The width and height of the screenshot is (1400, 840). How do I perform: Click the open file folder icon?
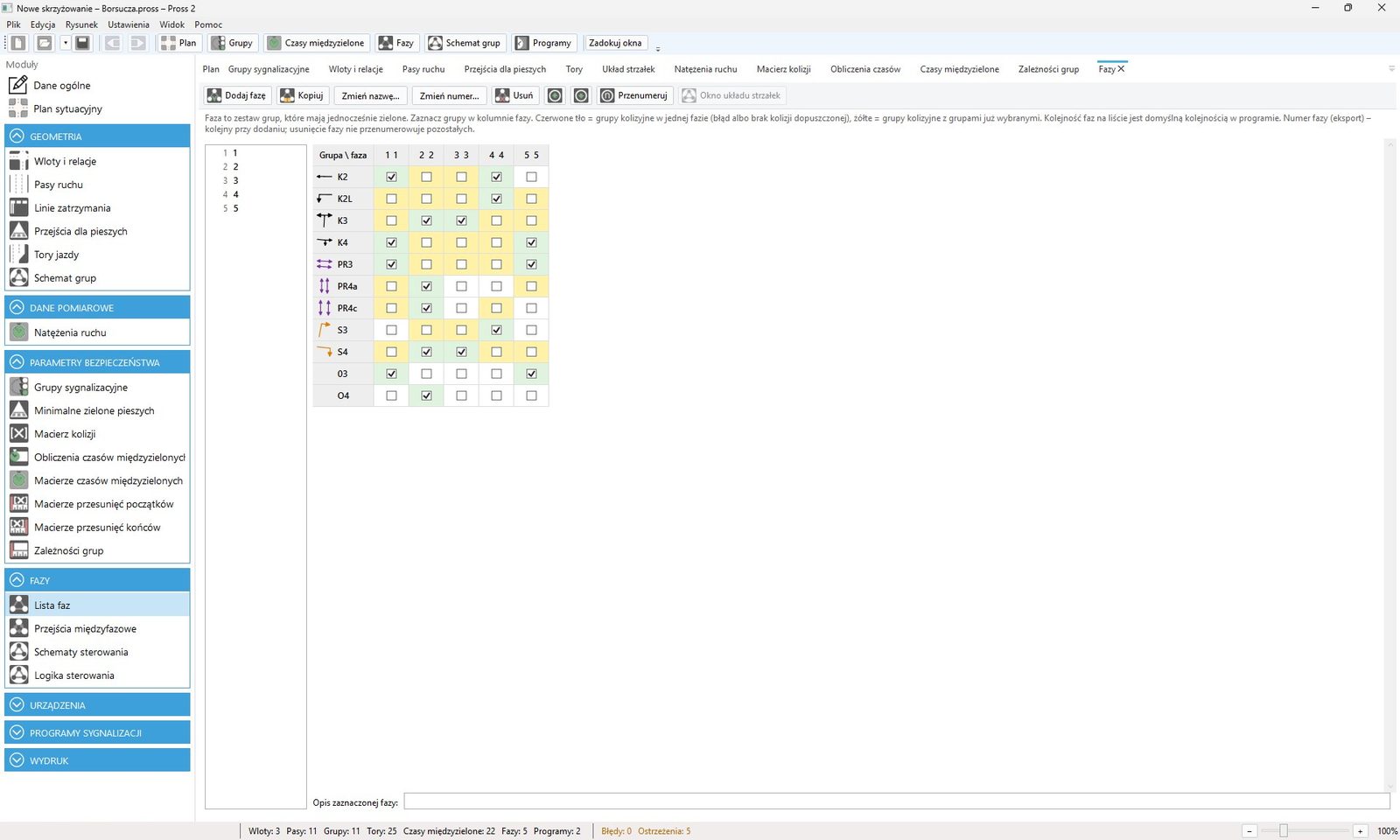coord(44,43)
